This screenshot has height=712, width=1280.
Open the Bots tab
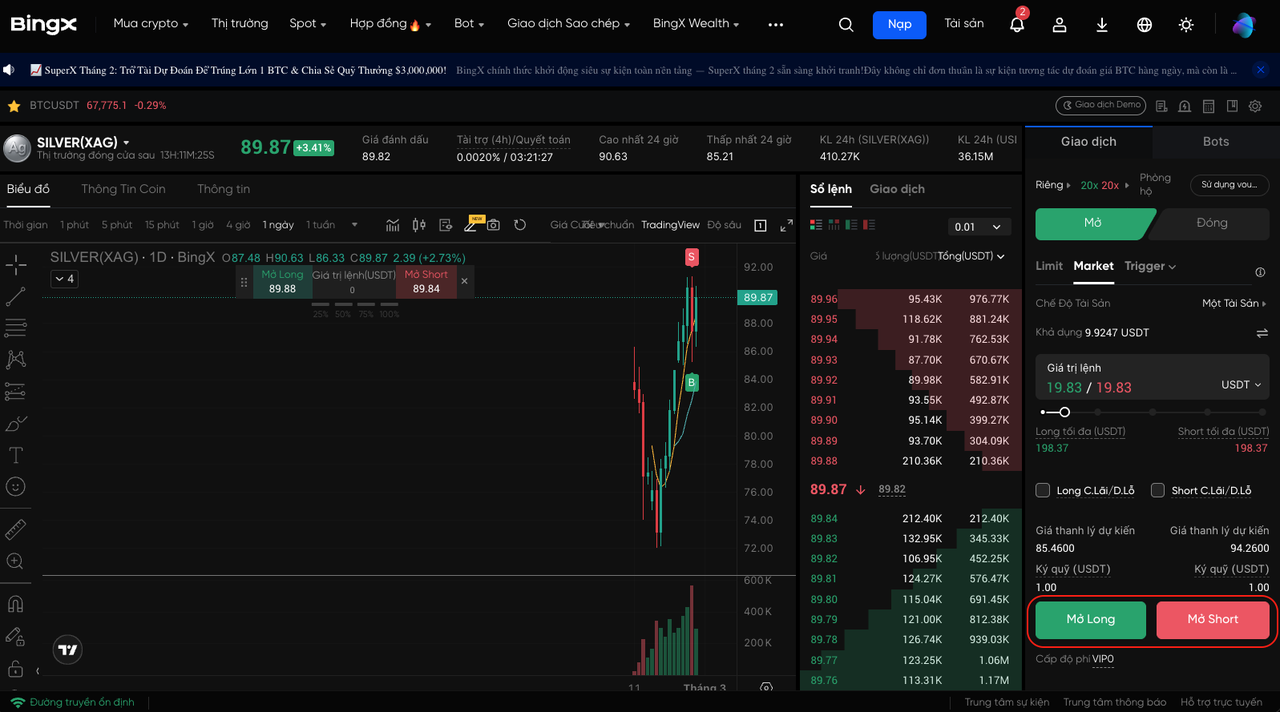click(1215, 141)
